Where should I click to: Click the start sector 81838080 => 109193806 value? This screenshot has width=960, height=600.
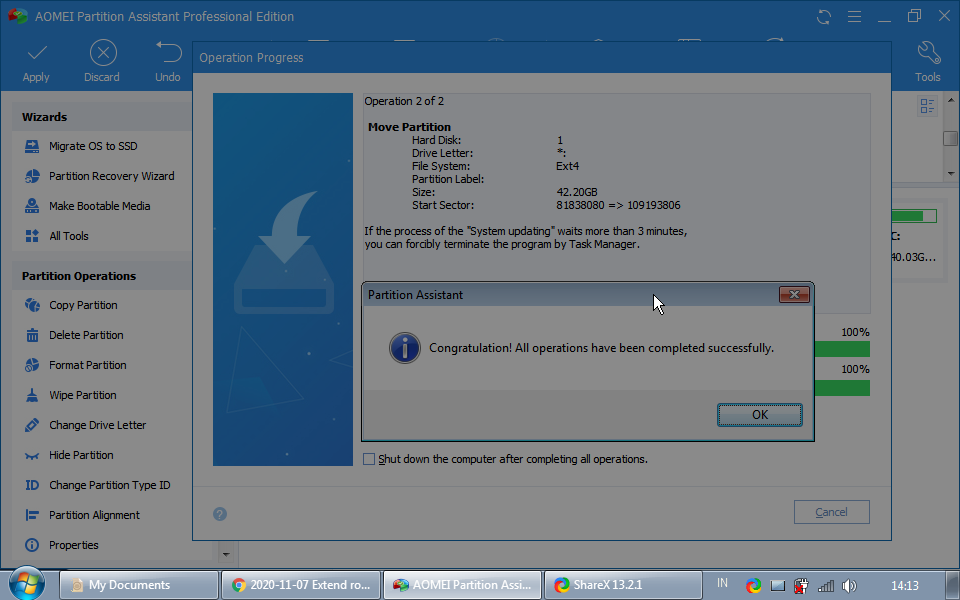[618, 205]
